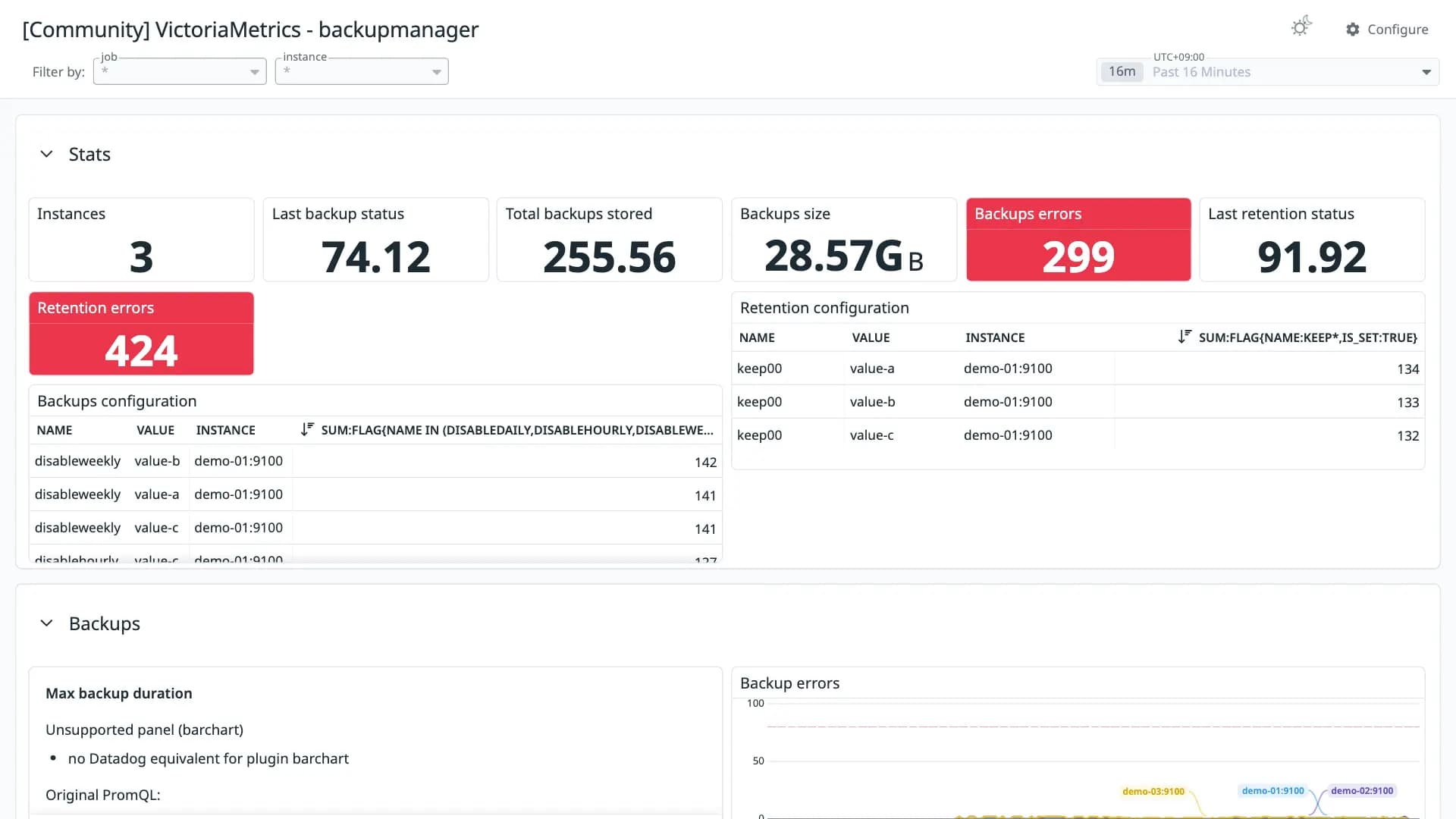Select the Last backup status value 74.12

pos(375,257)
